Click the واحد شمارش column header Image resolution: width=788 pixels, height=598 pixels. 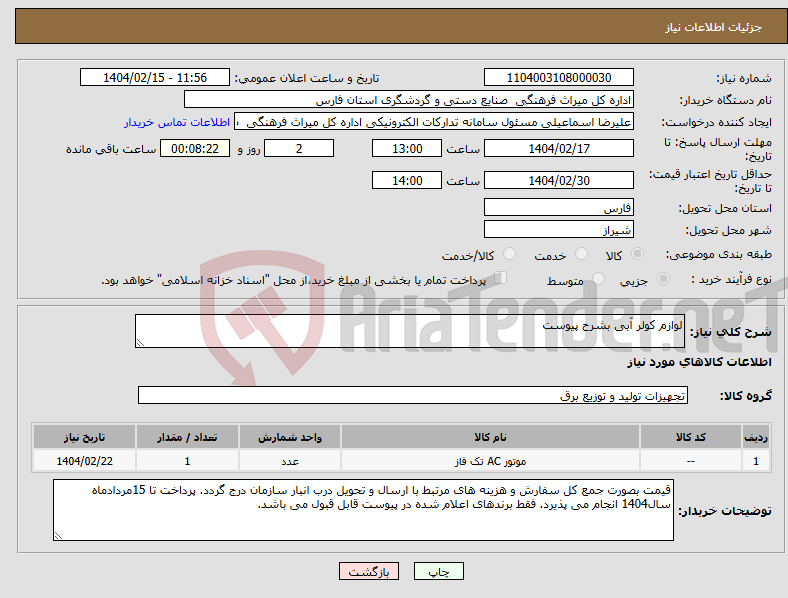tap(290, 437)
